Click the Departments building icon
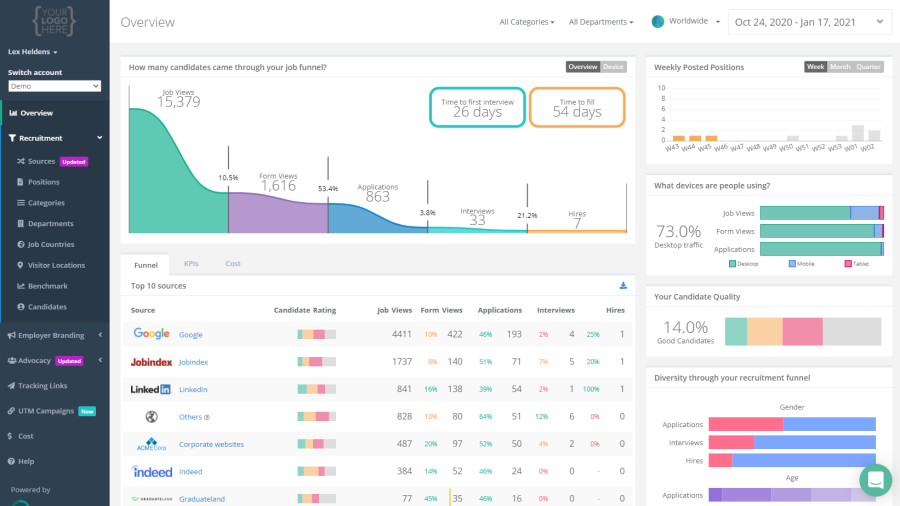 21,224
